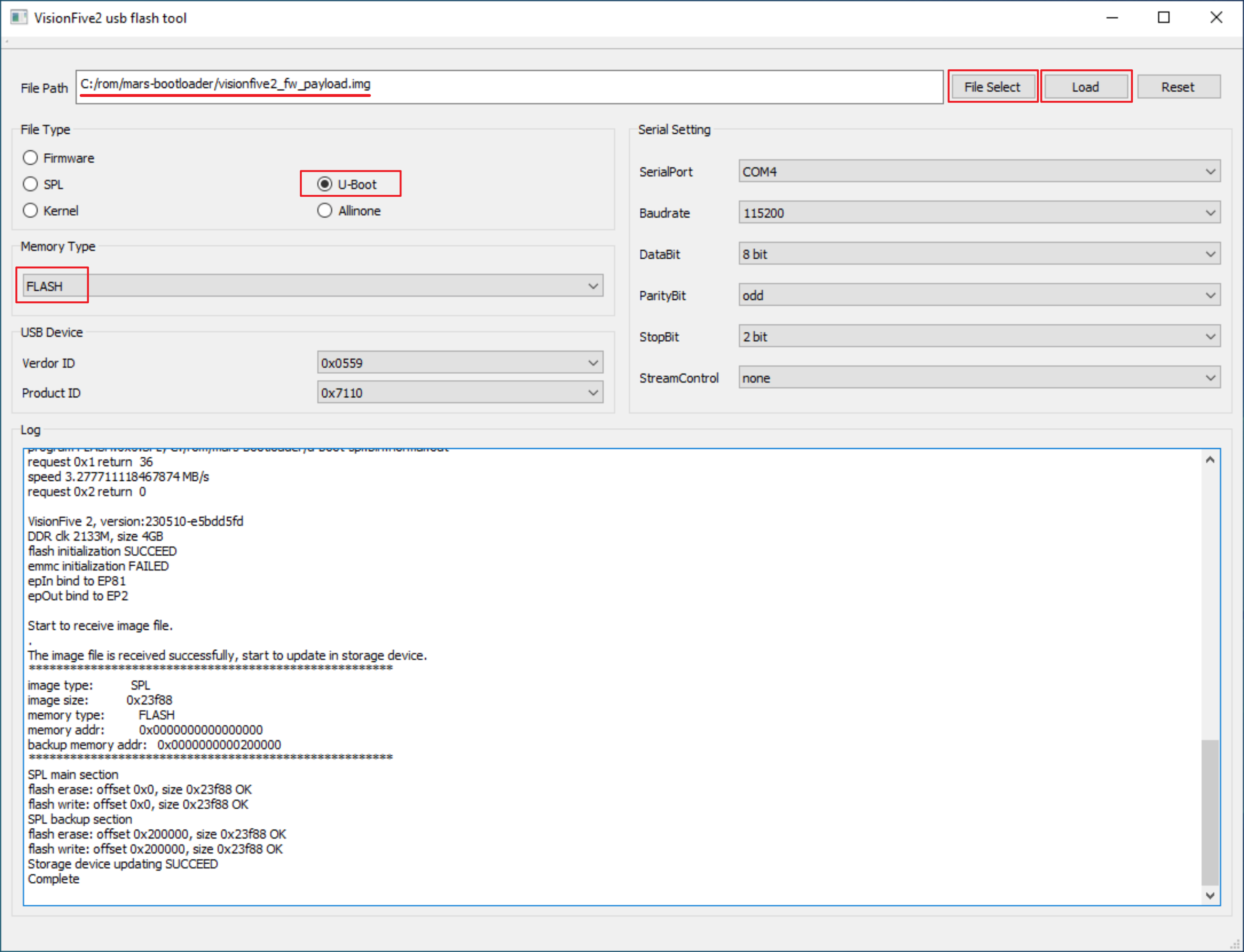The height and width of the screenshot is (952, 1244).
Task: Choose the Kernel file type
Action: (x=51, y=211)
